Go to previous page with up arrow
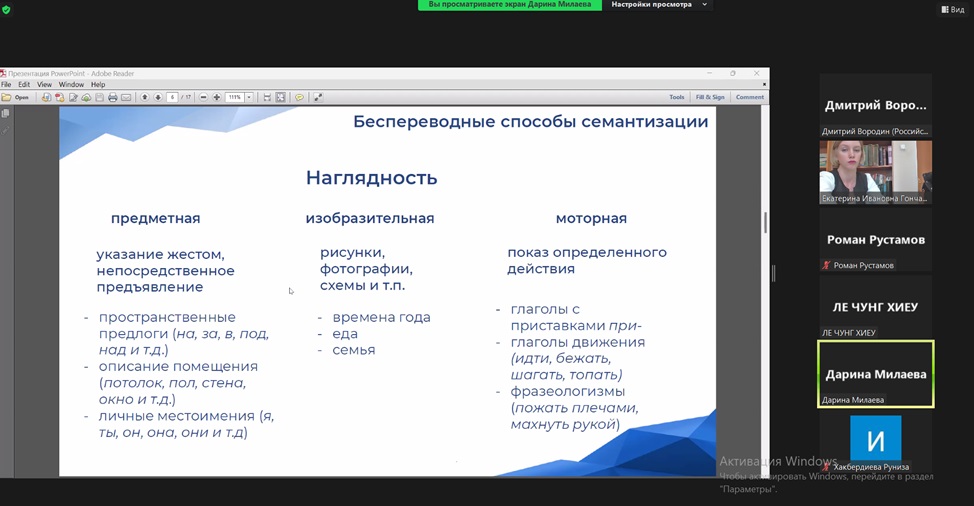This screenshot has height=506, width=974. (x=145, y=98)
